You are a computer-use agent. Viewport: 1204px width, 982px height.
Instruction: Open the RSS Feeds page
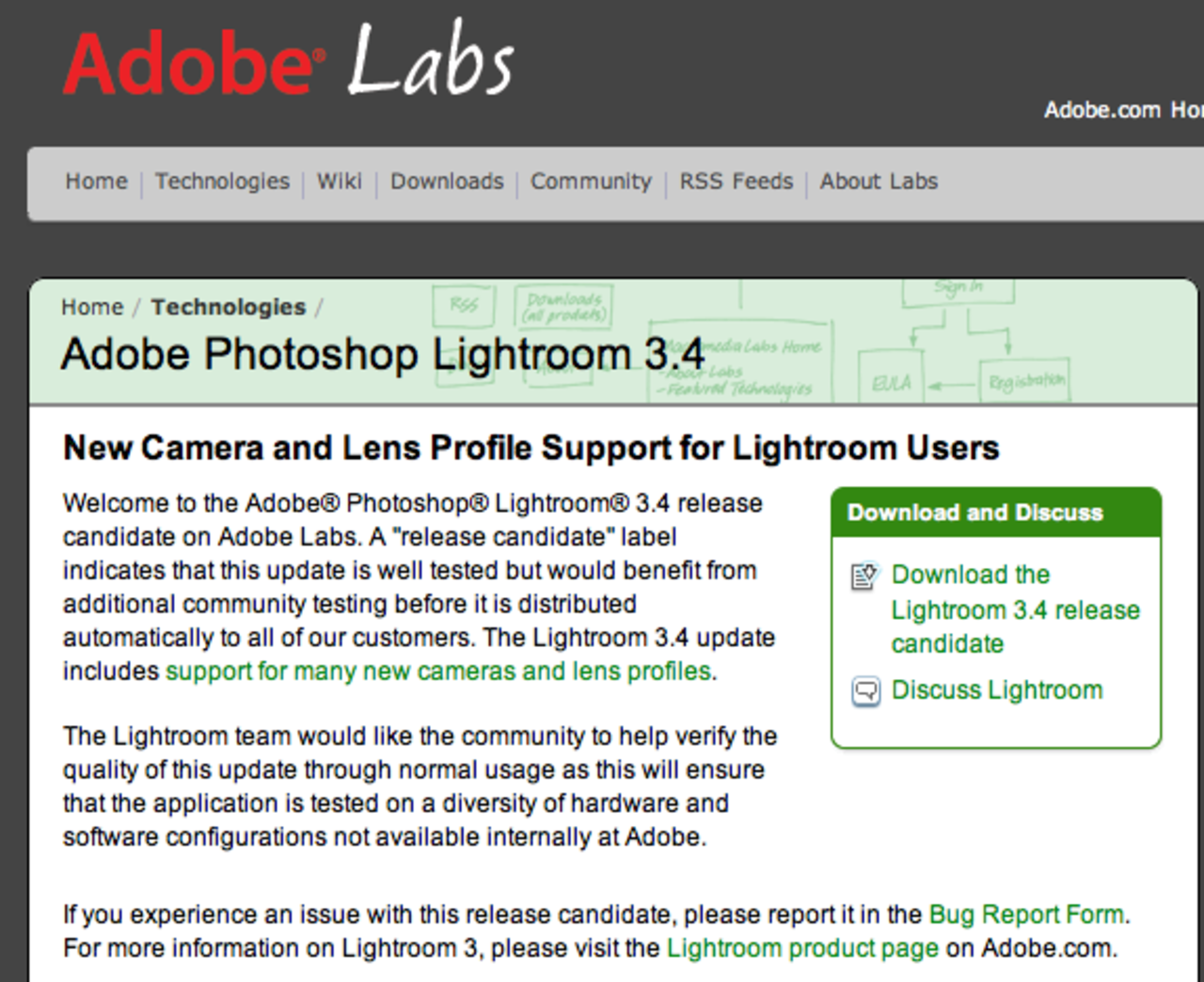coord(736,182)
